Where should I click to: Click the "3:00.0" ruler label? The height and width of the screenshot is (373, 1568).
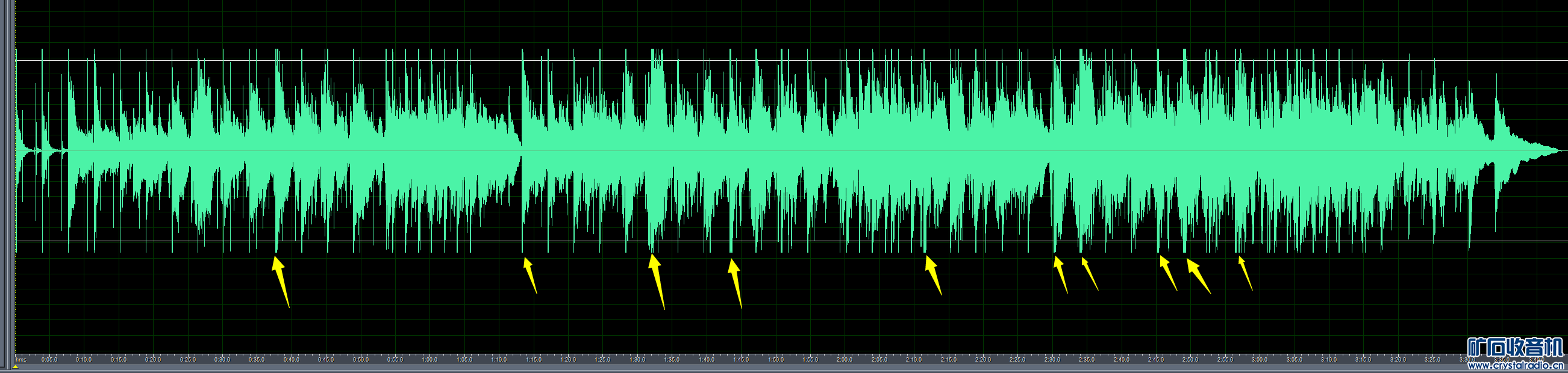coord(1260,360)
